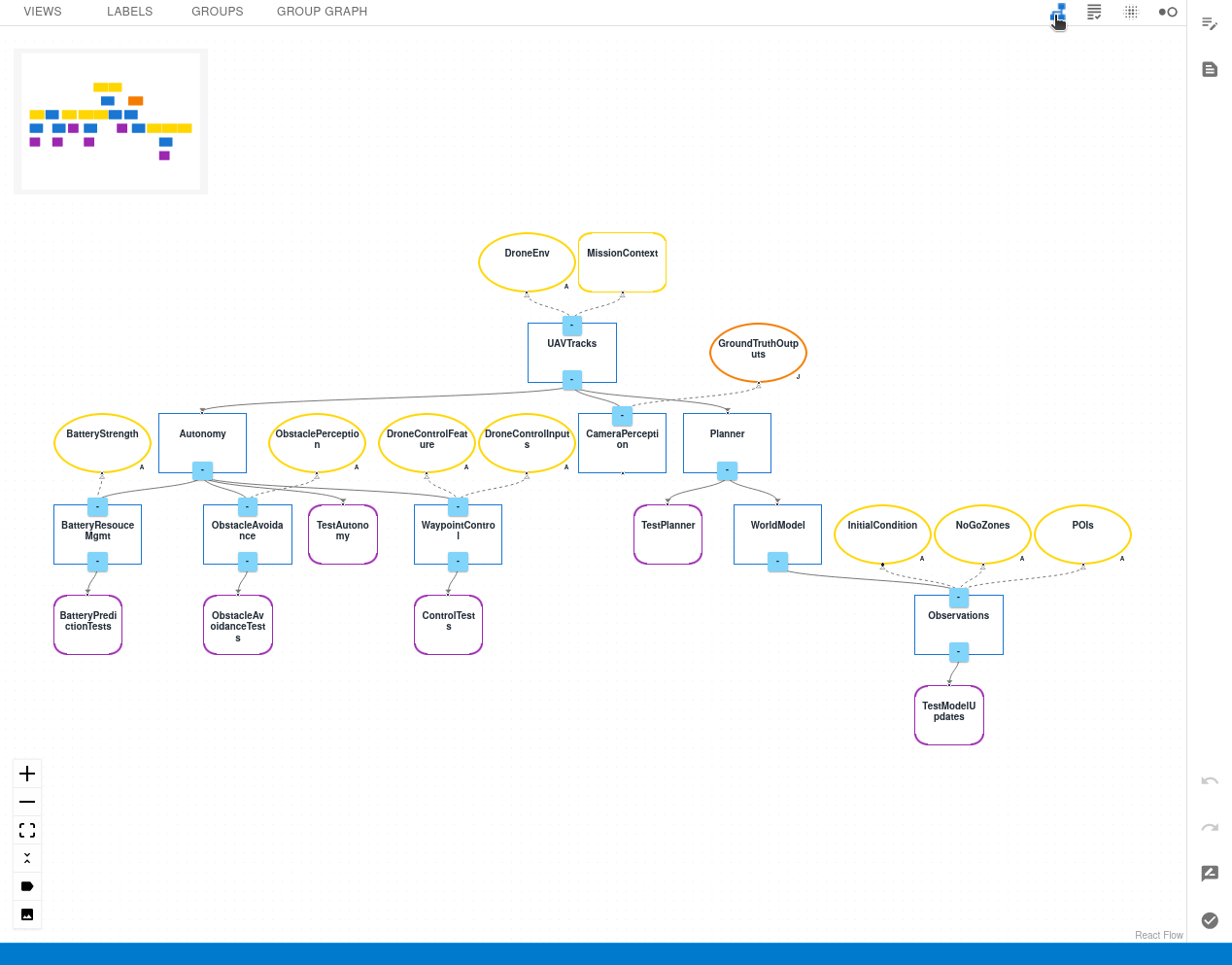Click the checklist view icon
The width and height of the screenshot is (1232, 965).
[x=1094, y=12]
